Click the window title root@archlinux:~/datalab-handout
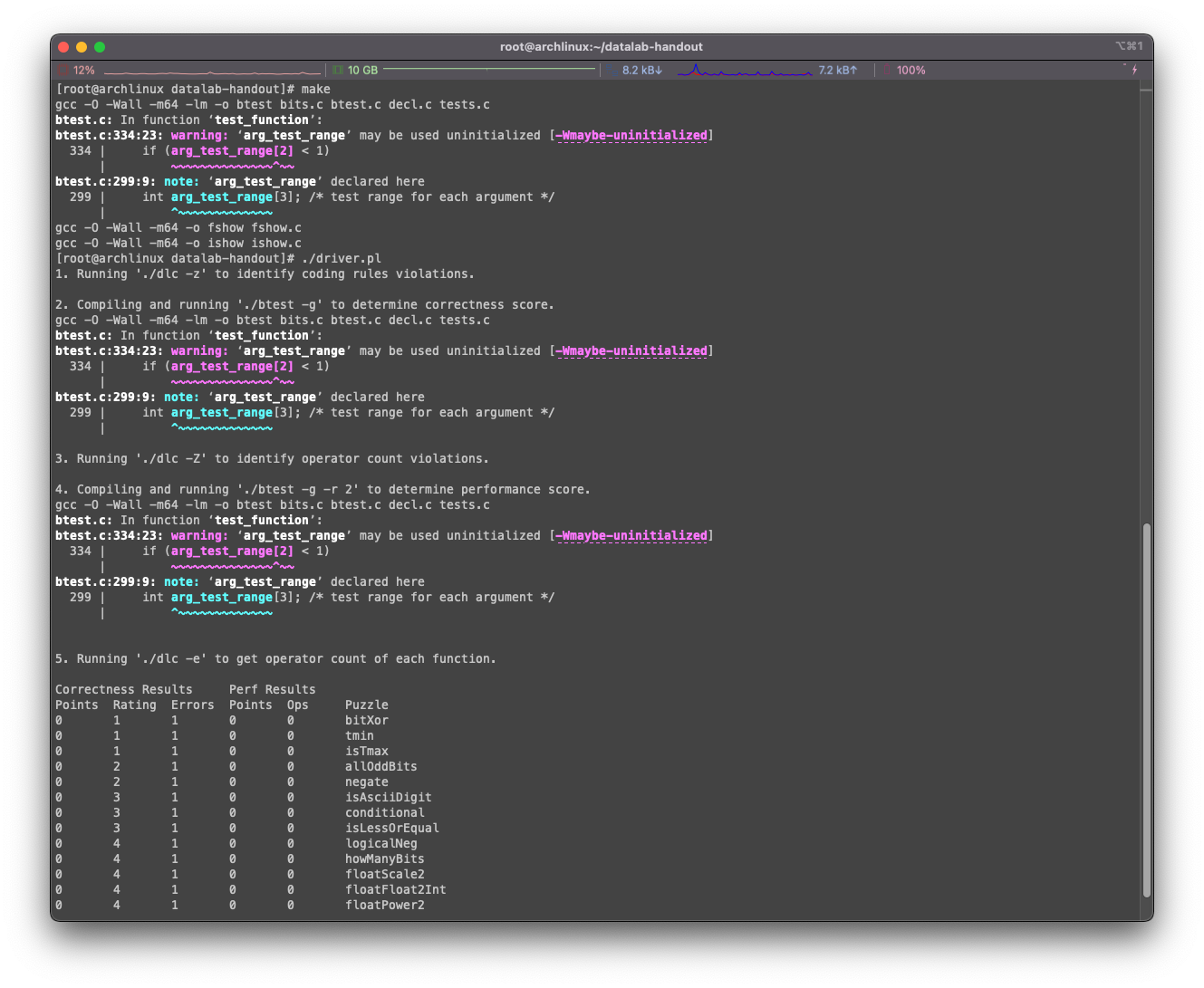This screenshot has width=1204, height=988. [602, 47]
